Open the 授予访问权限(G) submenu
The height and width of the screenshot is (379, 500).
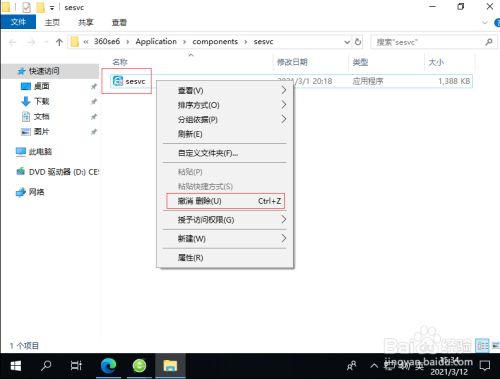225,220
